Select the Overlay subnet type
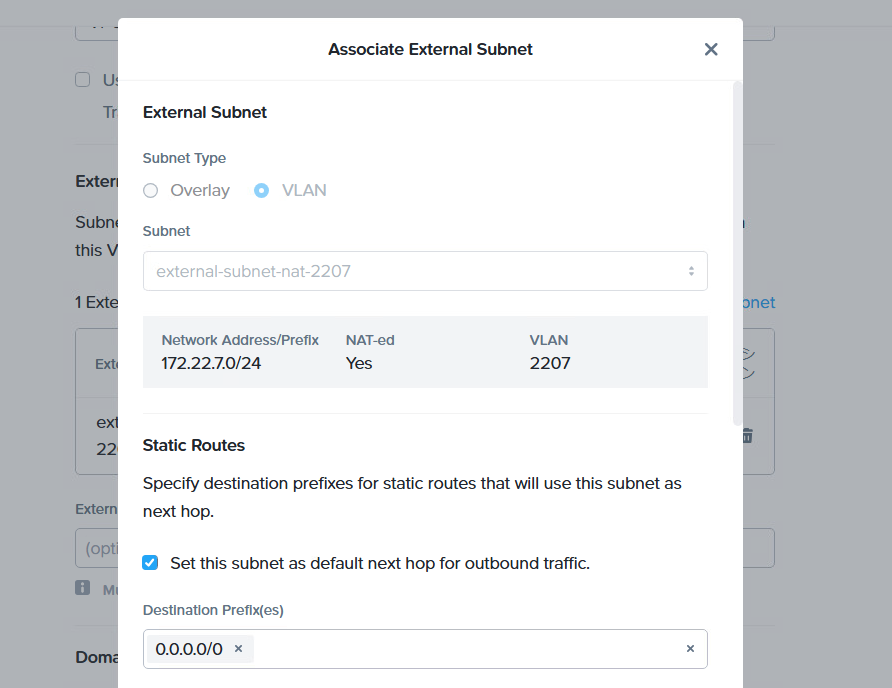 pyautogui.click(x=151, y=190)
